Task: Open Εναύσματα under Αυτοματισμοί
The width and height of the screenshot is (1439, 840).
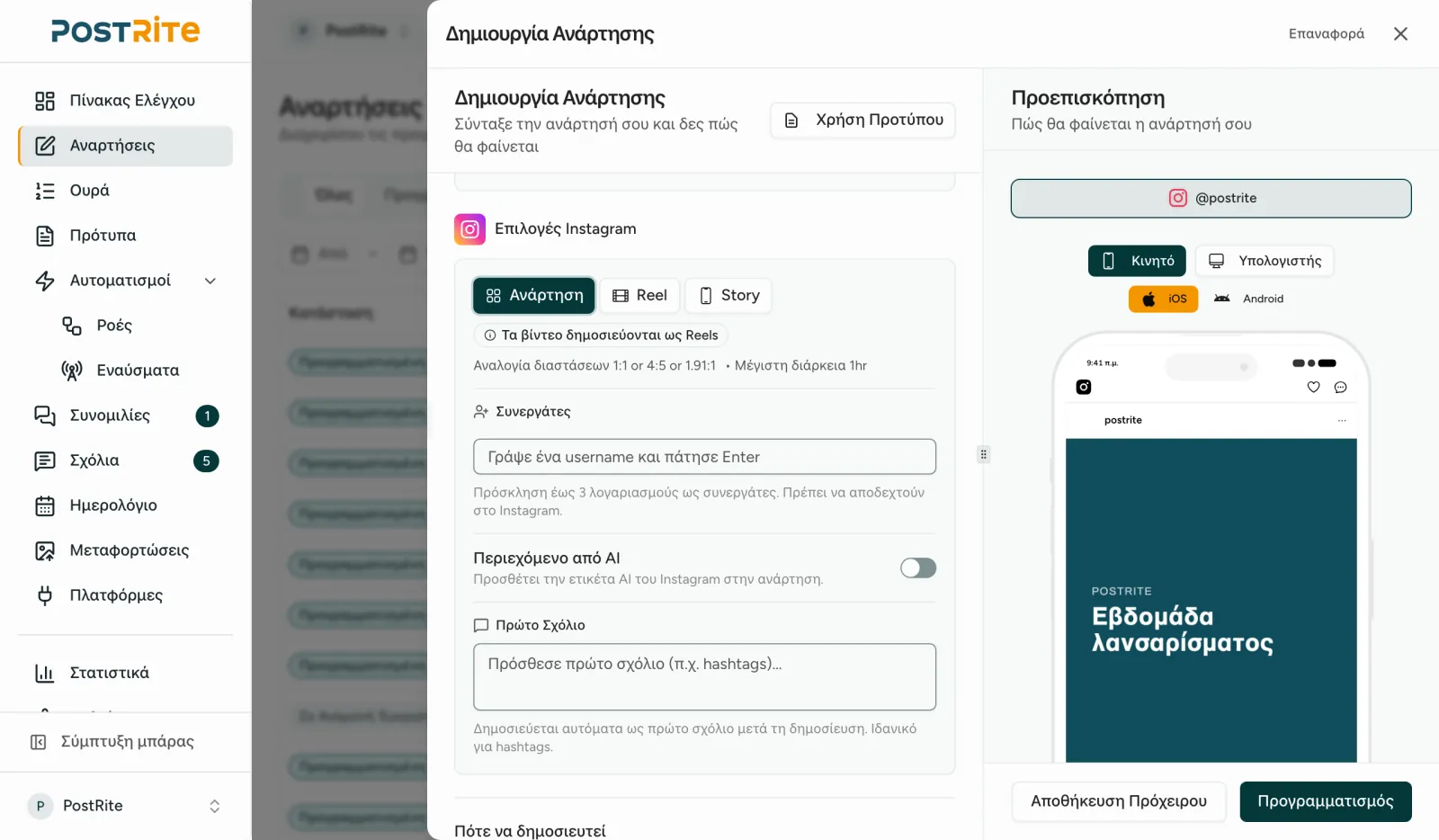Action: tap(139, 371)
